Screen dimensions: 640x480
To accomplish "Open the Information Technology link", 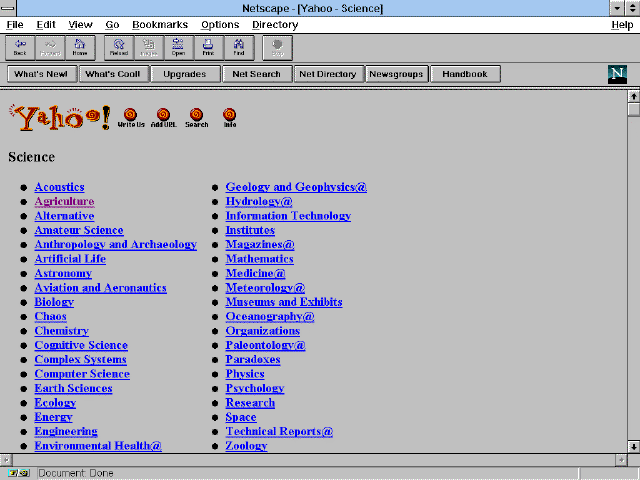I will pos(288,216).
